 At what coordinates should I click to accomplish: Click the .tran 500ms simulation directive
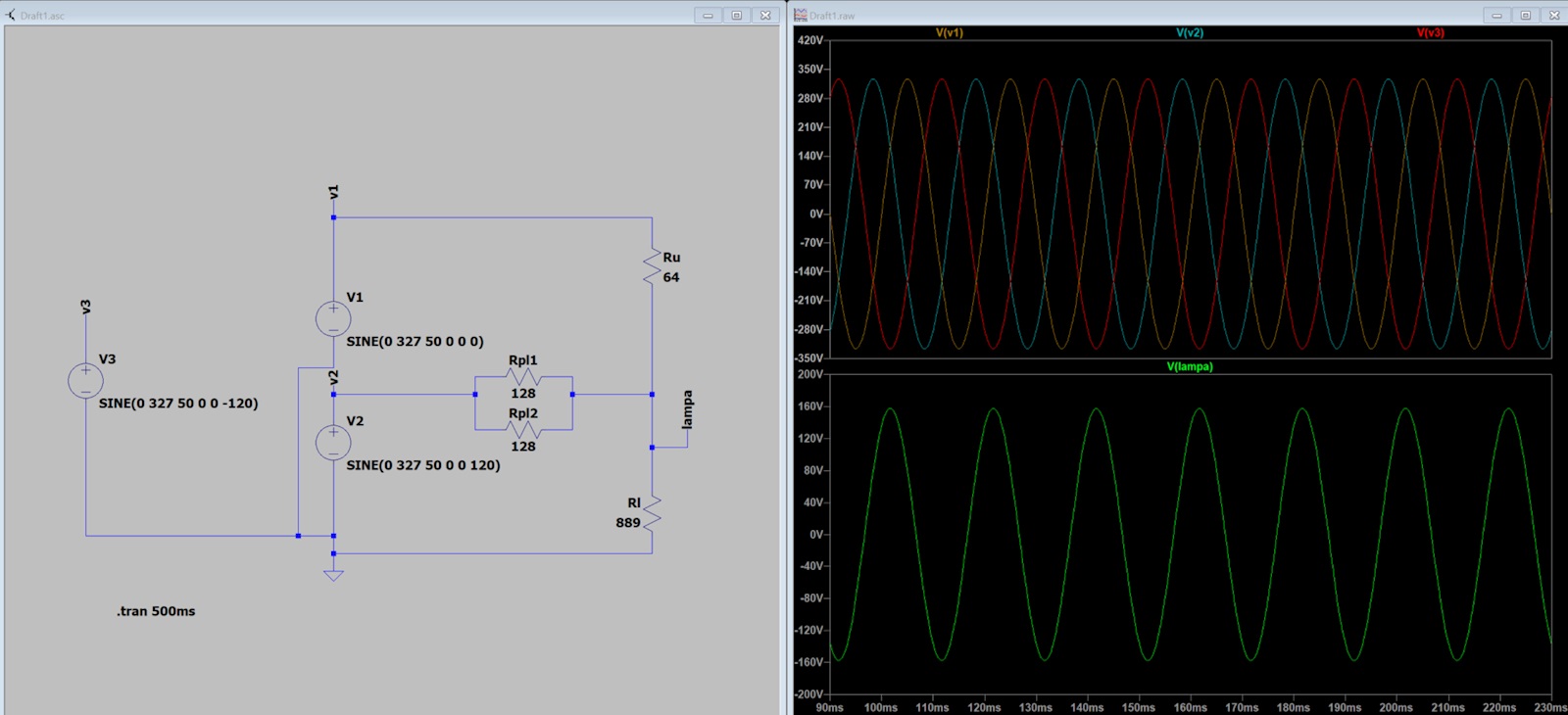pyautogui.click(x=156, y=611)
